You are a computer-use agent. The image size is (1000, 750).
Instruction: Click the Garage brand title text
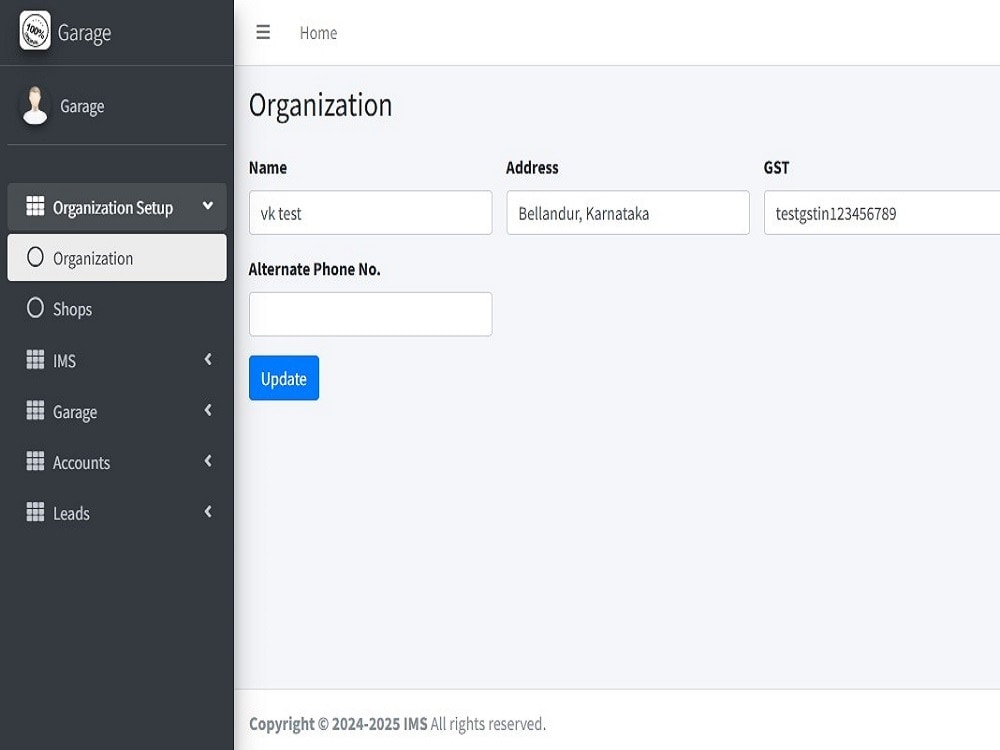pos(84,33)
